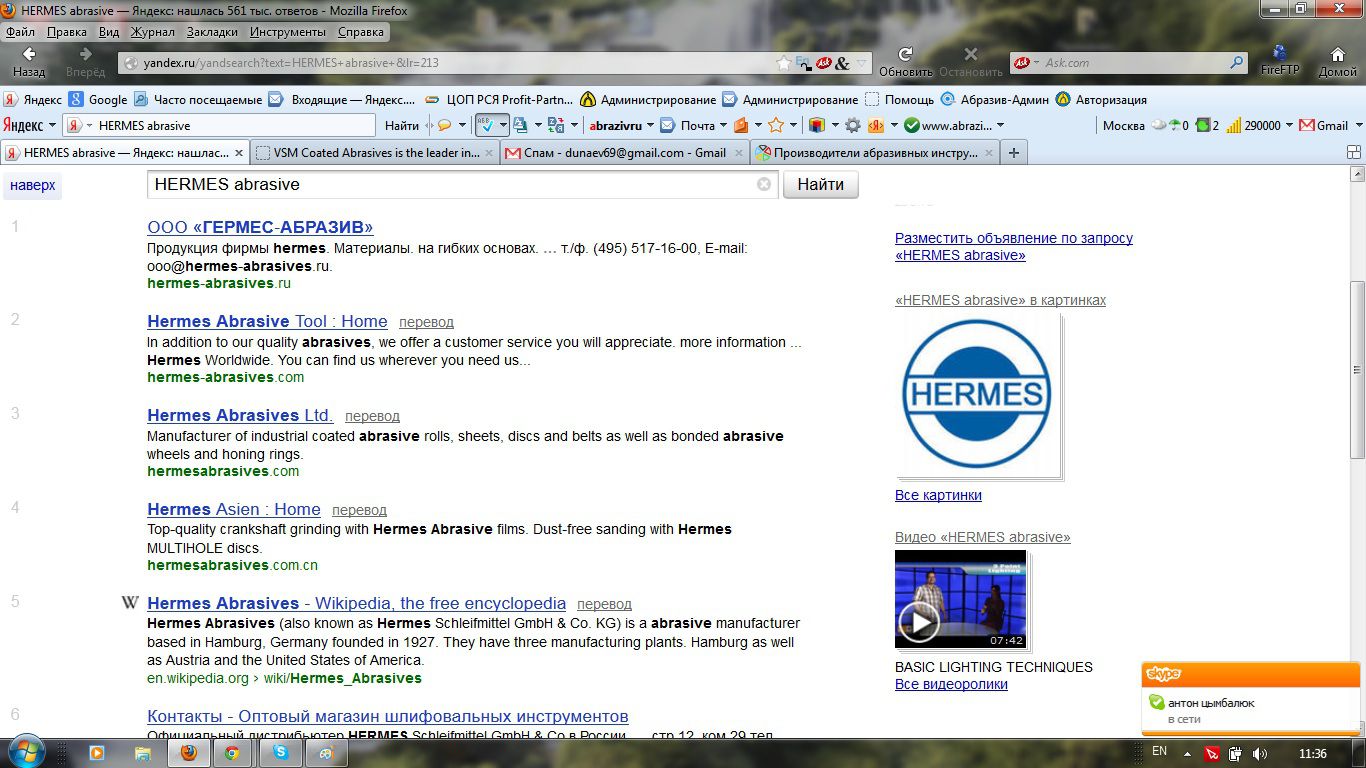The width and height of the screenshot is (1366, 768).
Task: Open the Авторизация bookmark
Action: coord(1101,99)
